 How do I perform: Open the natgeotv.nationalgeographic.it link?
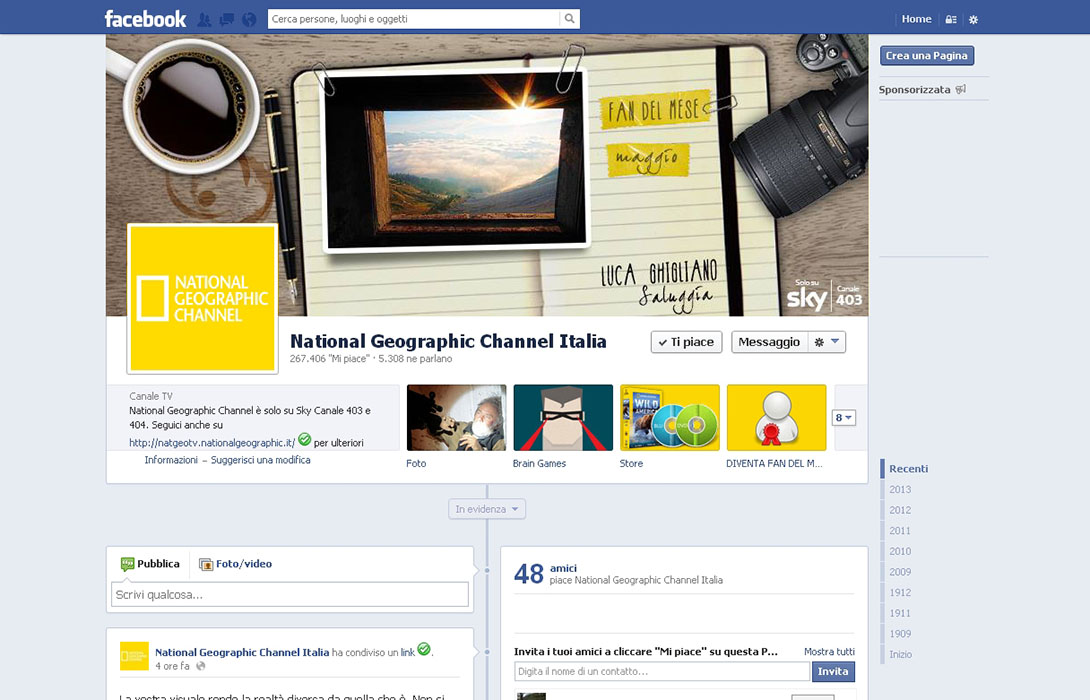coord(212,443)
